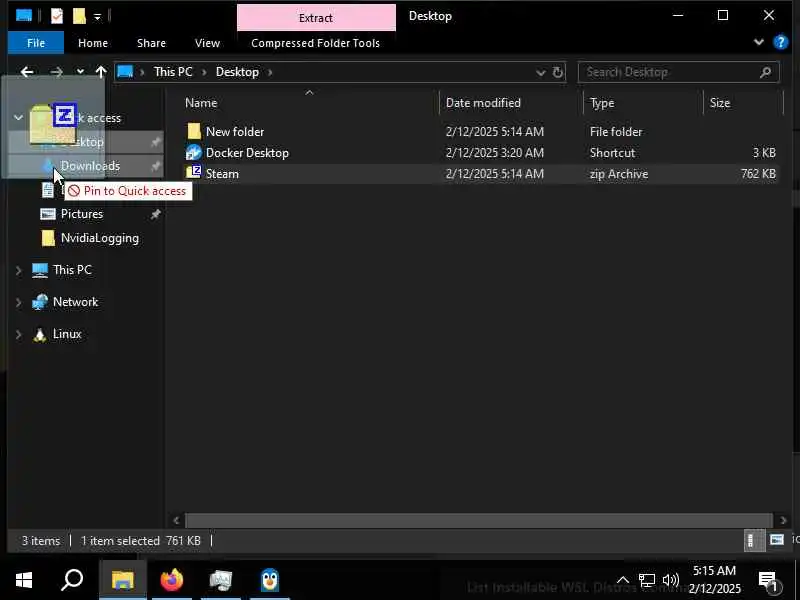This screenshot has height=600, width=800.
Task: Open taskbar Search magnifier
Action: (72, 580)
